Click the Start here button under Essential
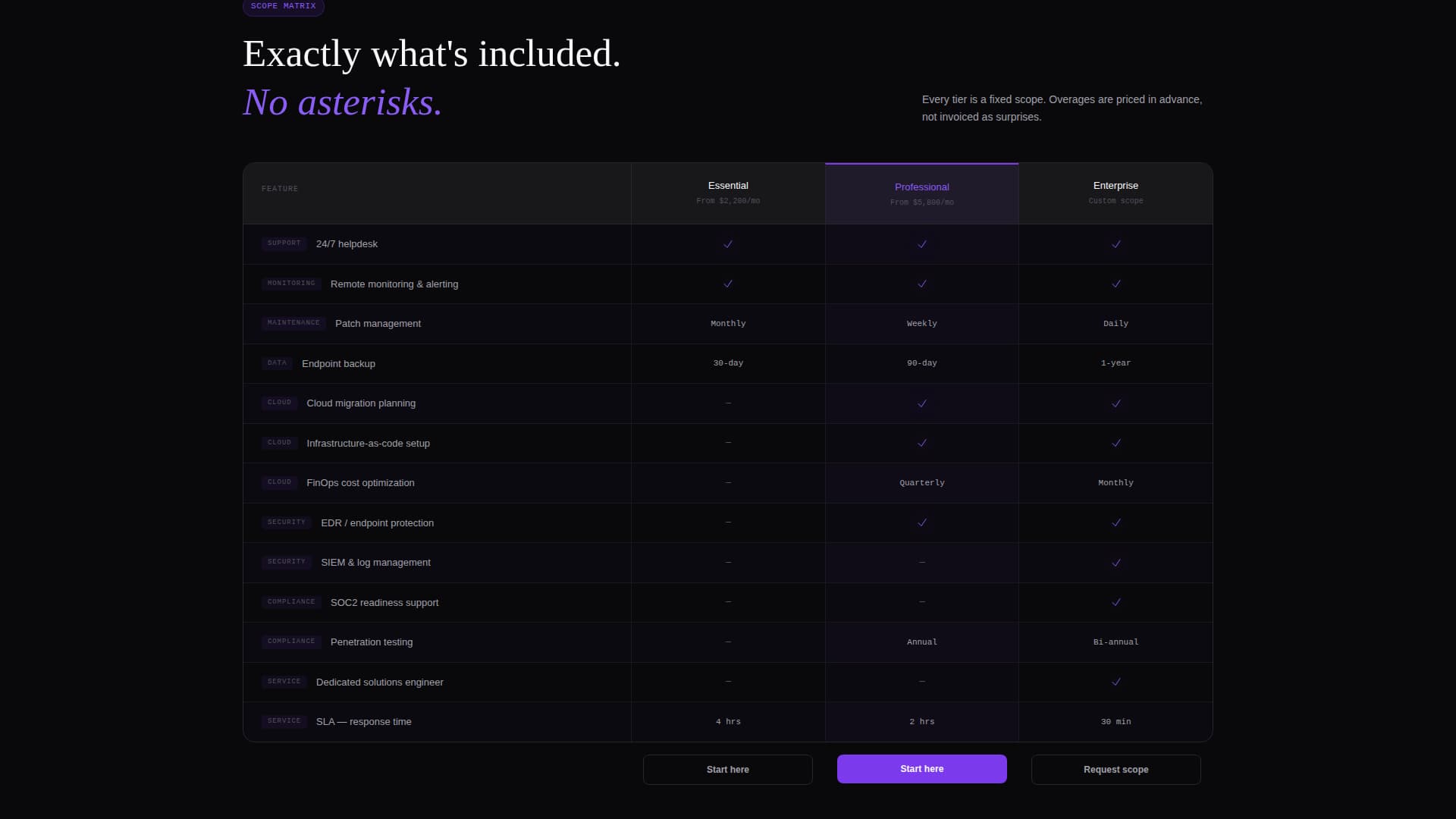This screenshot has height=819, width=1456. pyautogui.click(x=727, y=769)
